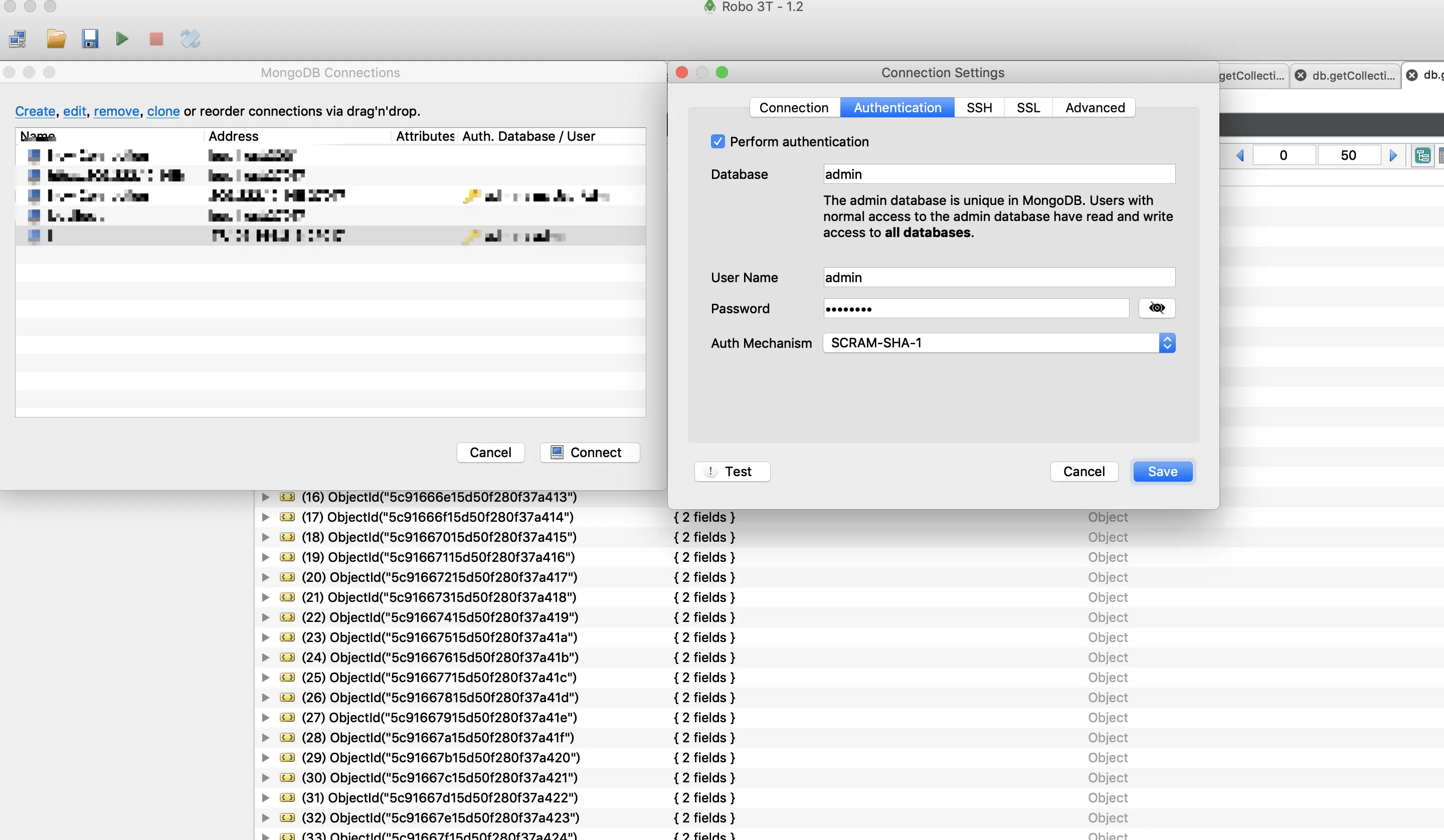Click the User Name input field
The height and width of the screenshot is (840, 1444).
[999, 277]
